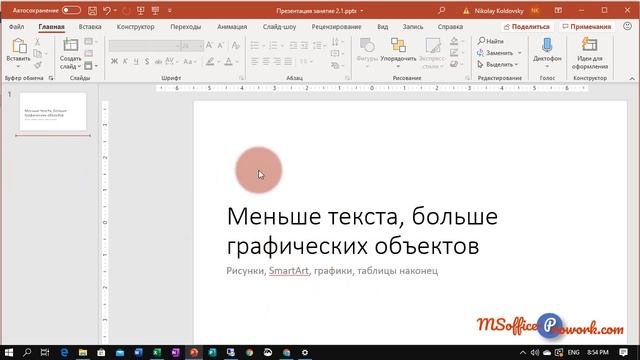
Task: Click the Найти button
Action: click(491, 41)
